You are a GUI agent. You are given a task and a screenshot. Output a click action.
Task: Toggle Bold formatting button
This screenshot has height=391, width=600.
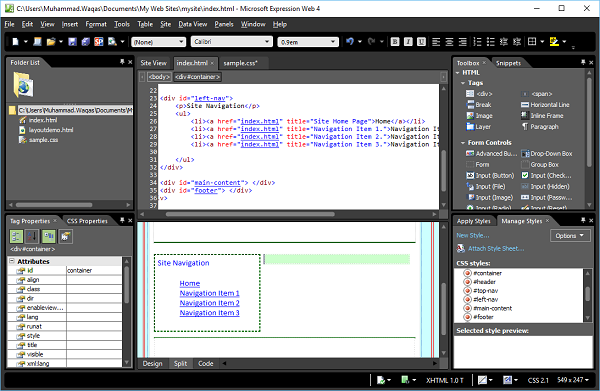click(x=395, y=42)
